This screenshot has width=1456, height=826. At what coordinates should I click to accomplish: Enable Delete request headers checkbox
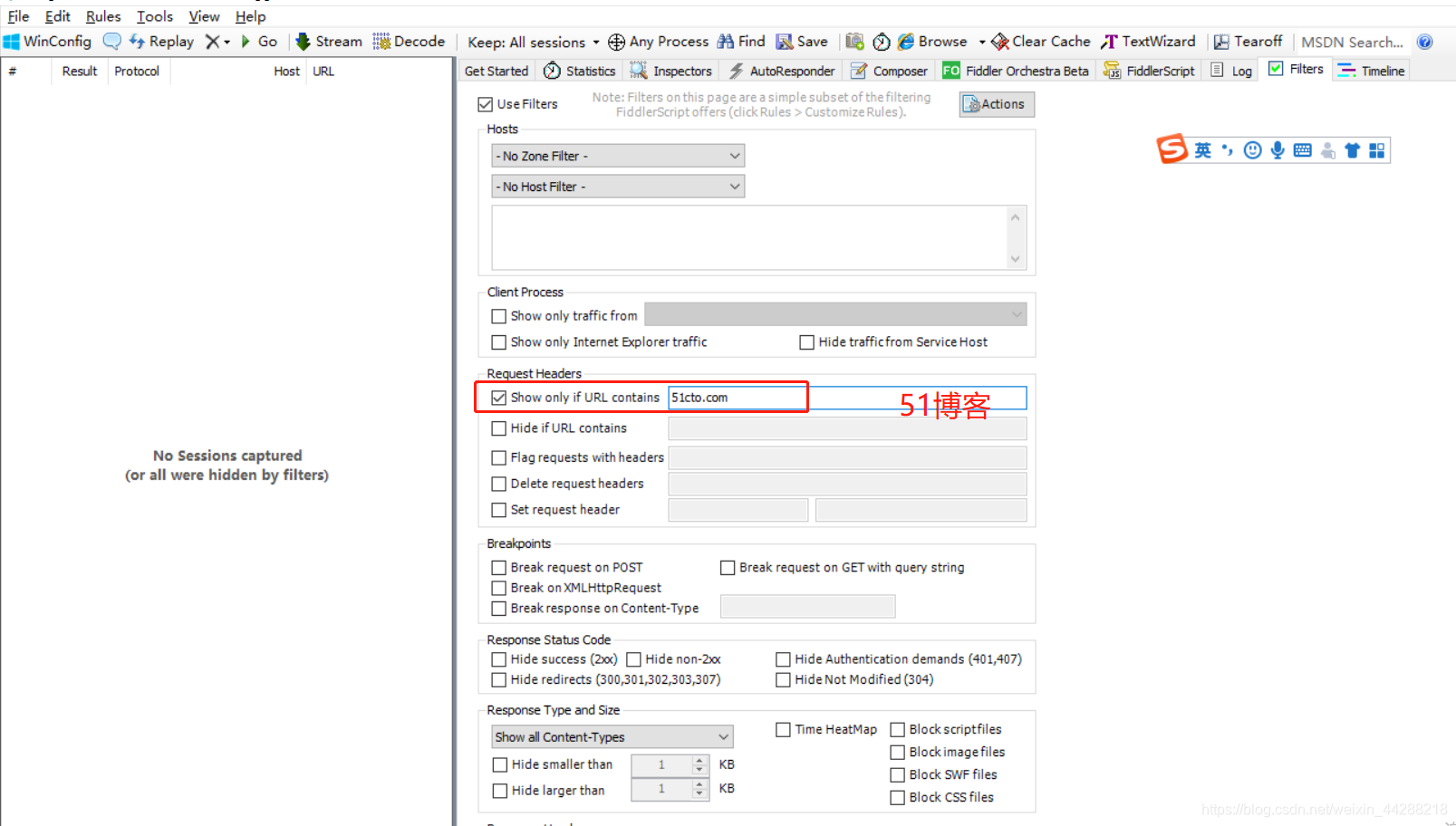(x=498, y=484)
